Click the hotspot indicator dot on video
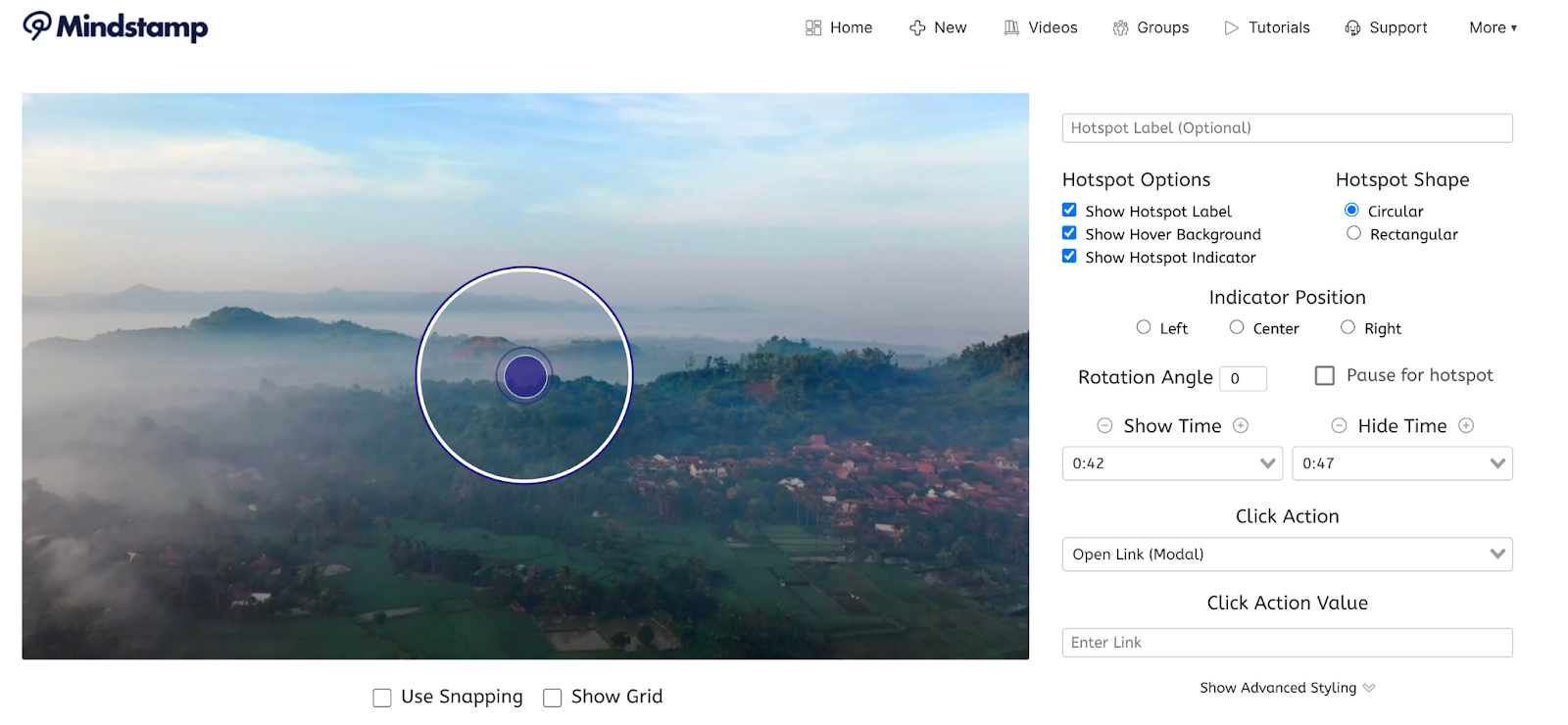The image size is (1568, 725). (x=525, y=377)
